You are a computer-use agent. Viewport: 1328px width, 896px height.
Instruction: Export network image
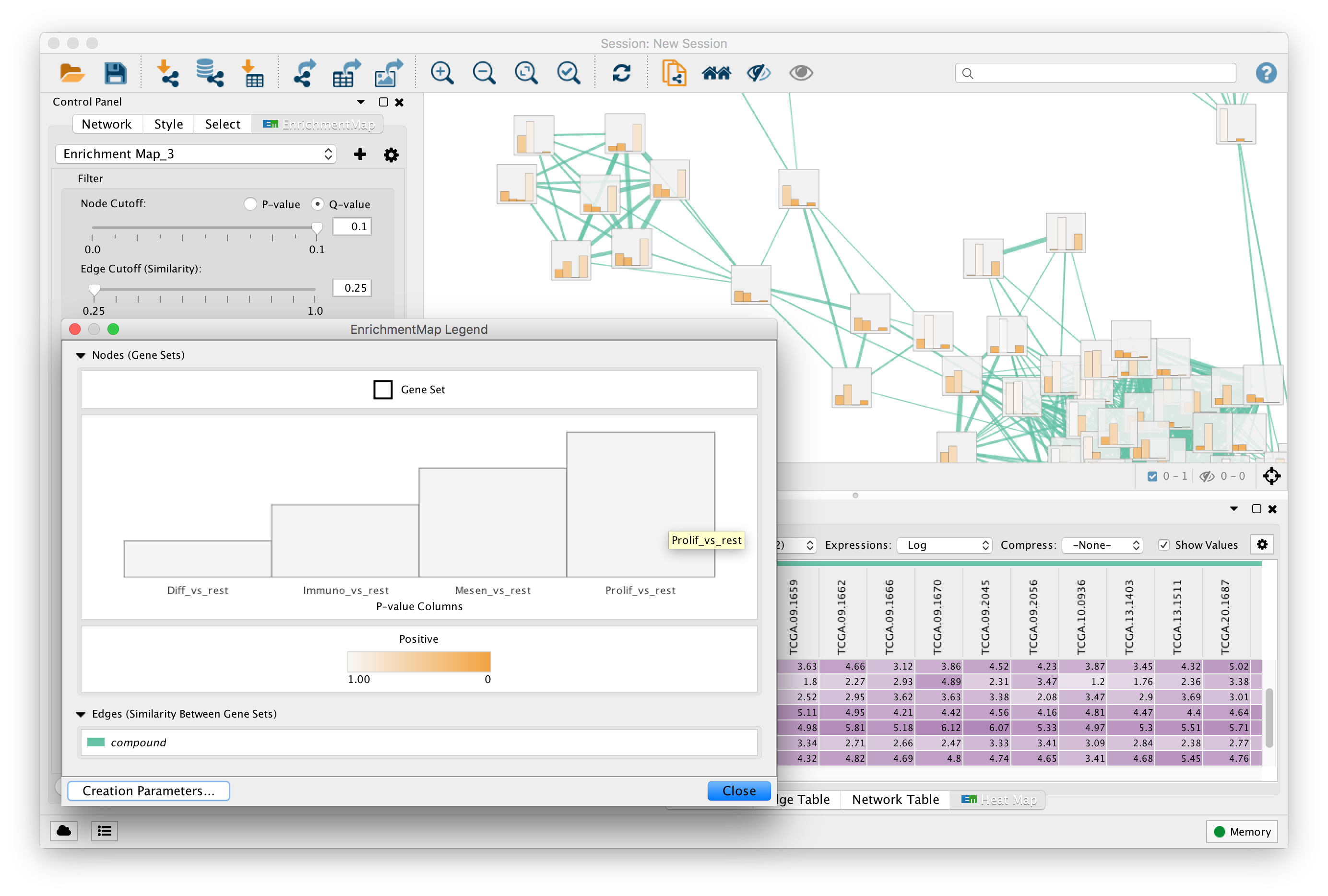[388, 72]
